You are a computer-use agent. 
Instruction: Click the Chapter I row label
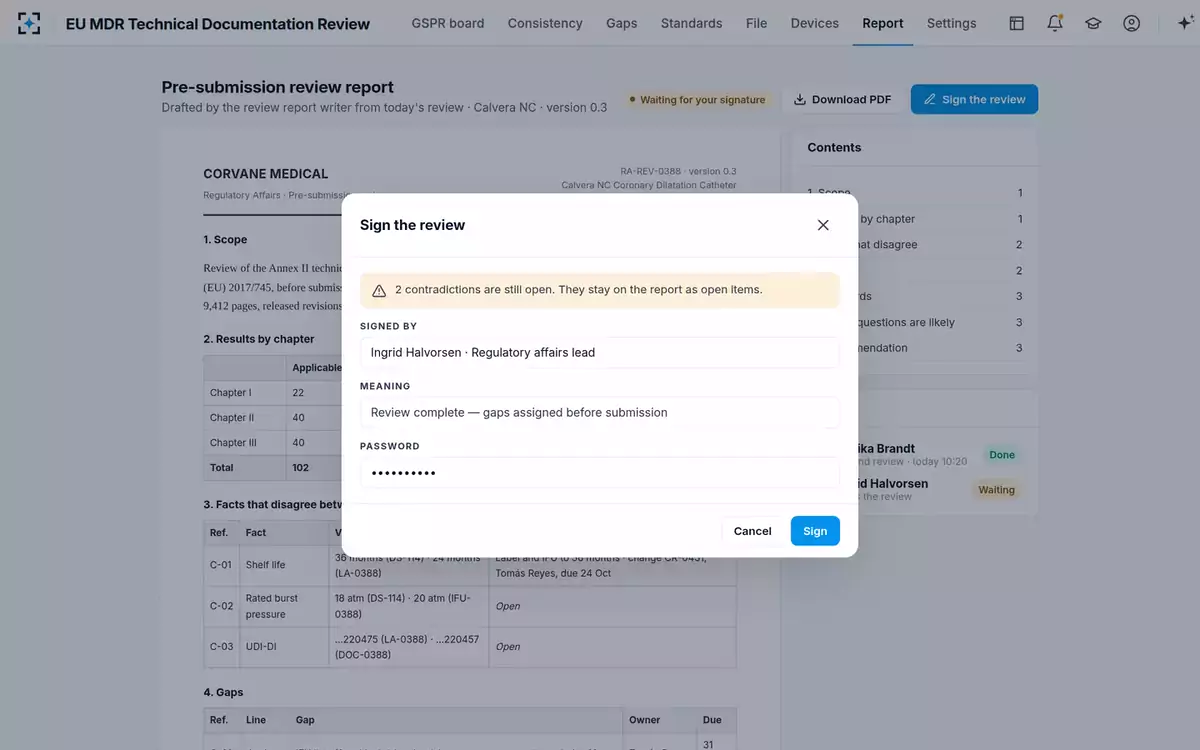click(x=245, y=393)
